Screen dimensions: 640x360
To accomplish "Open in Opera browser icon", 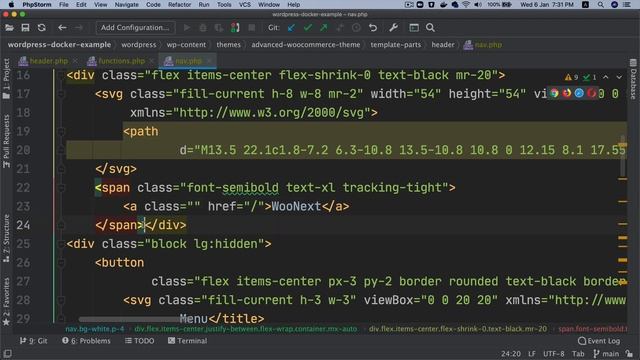I will (592, 93).
